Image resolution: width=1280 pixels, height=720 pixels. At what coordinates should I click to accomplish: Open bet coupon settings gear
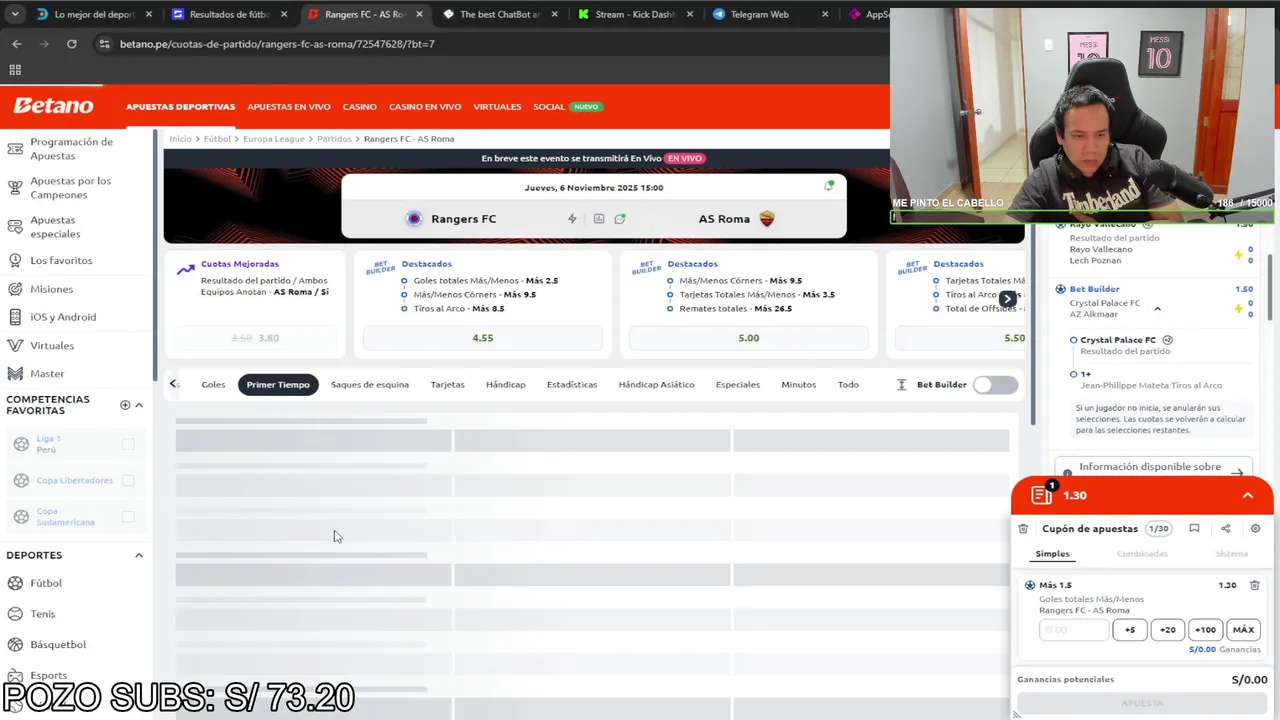[1256, 529]
